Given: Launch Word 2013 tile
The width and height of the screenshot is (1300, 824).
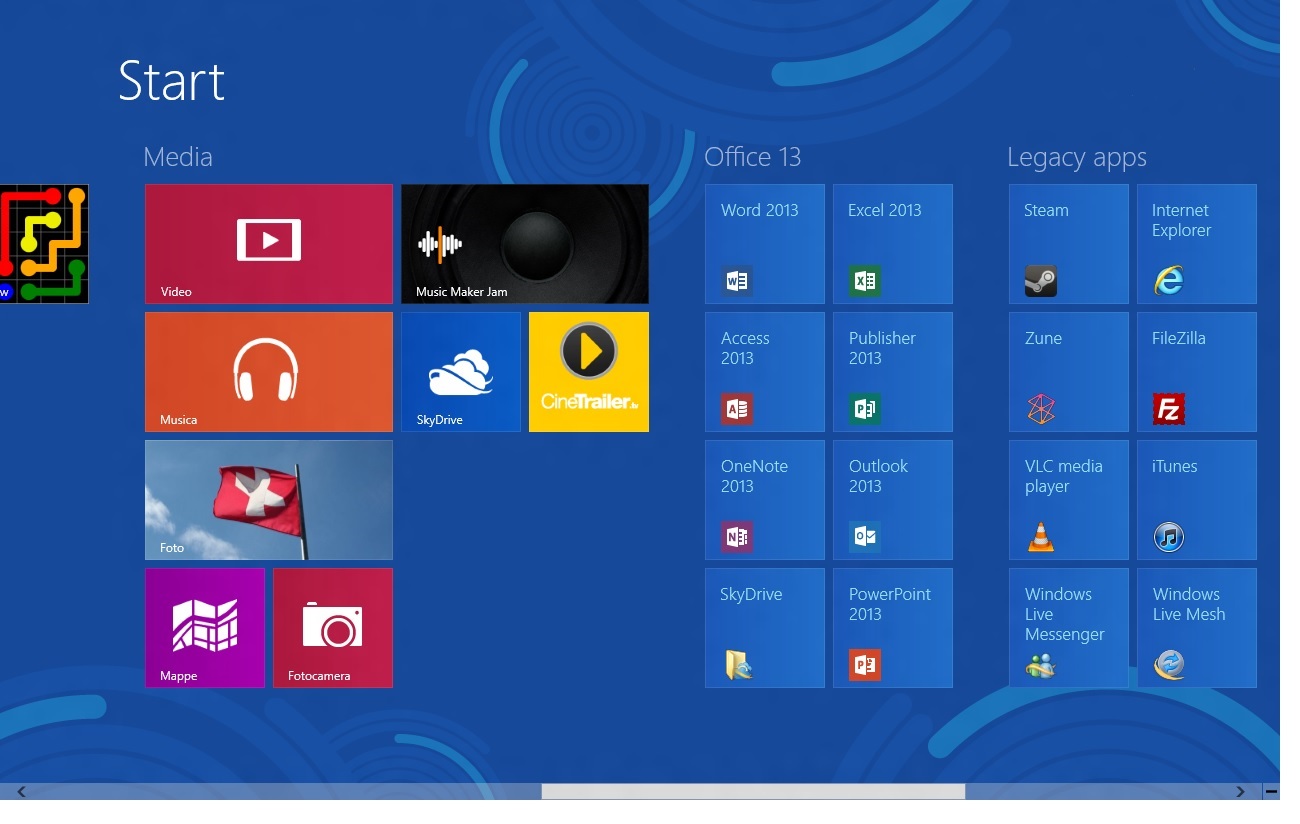Looking at the screenshot, I should [x=765, y=244].
